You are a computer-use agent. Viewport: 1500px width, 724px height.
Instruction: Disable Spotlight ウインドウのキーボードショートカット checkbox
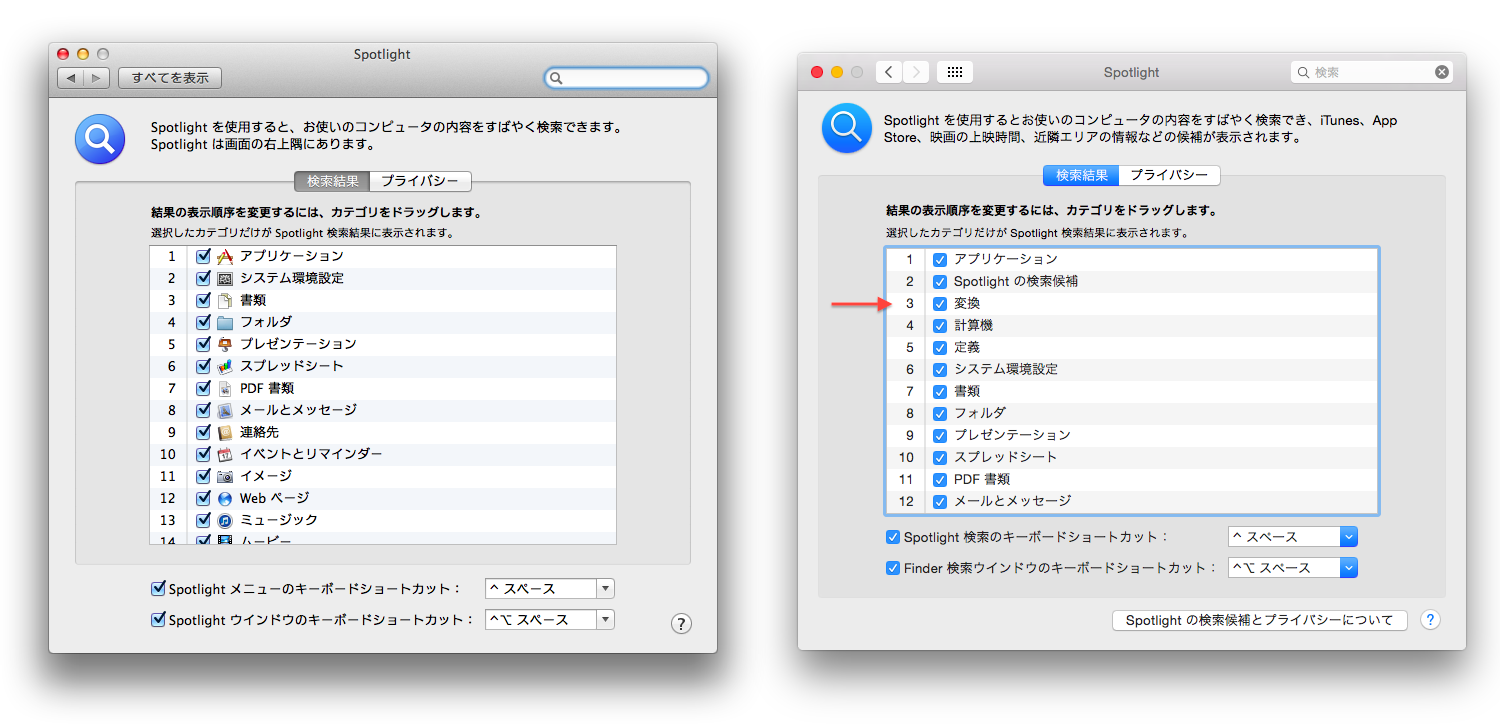[x=158, y=620]
